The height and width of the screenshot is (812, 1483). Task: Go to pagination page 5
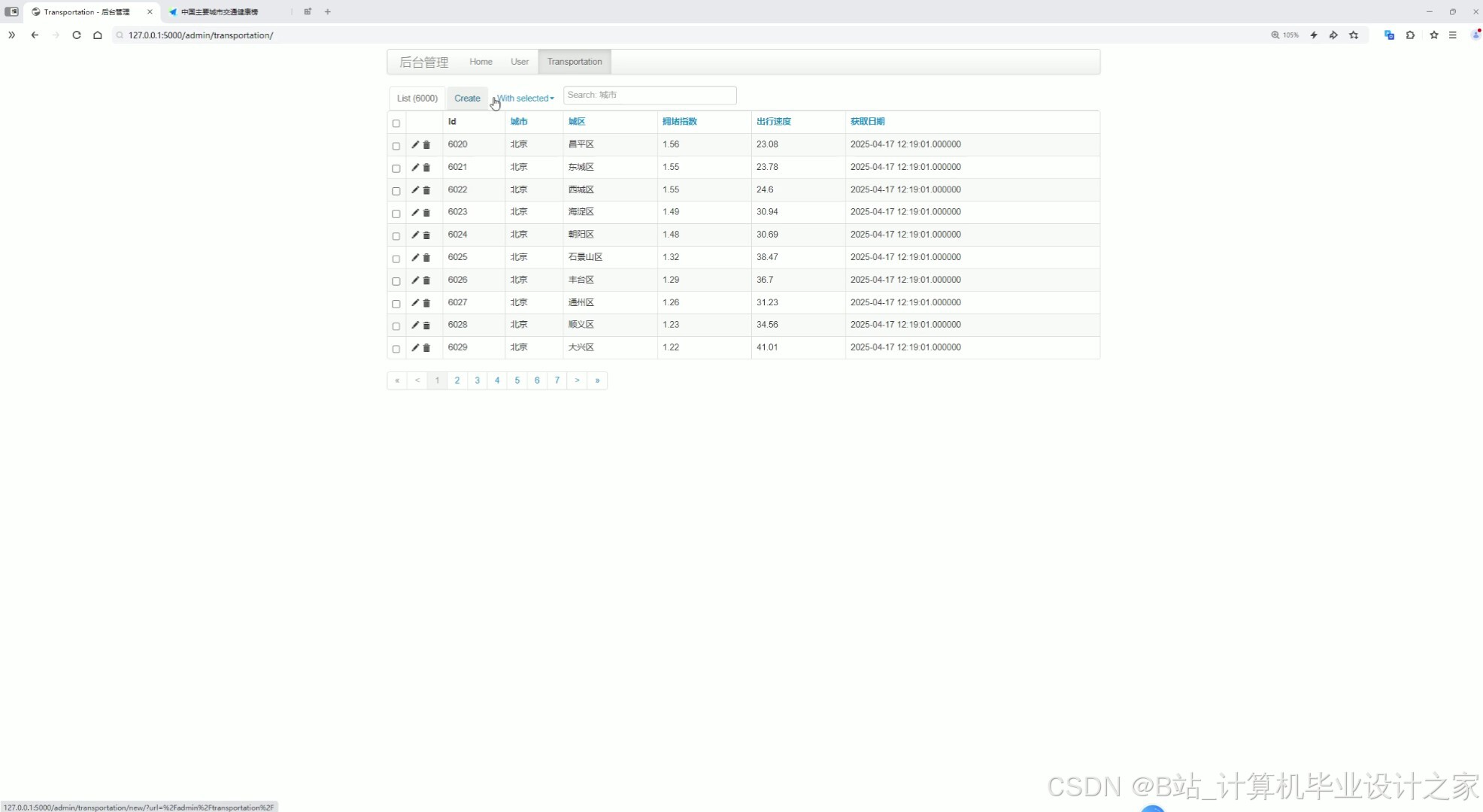517,380
